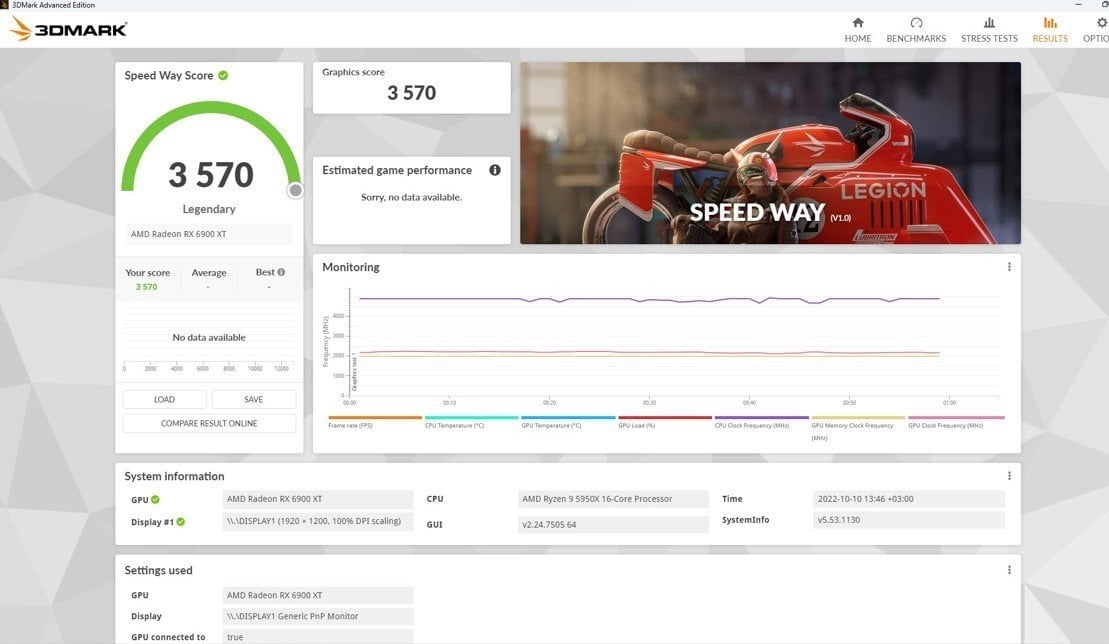Open the Settings used three-dot menu

[x=1009, y=570]
